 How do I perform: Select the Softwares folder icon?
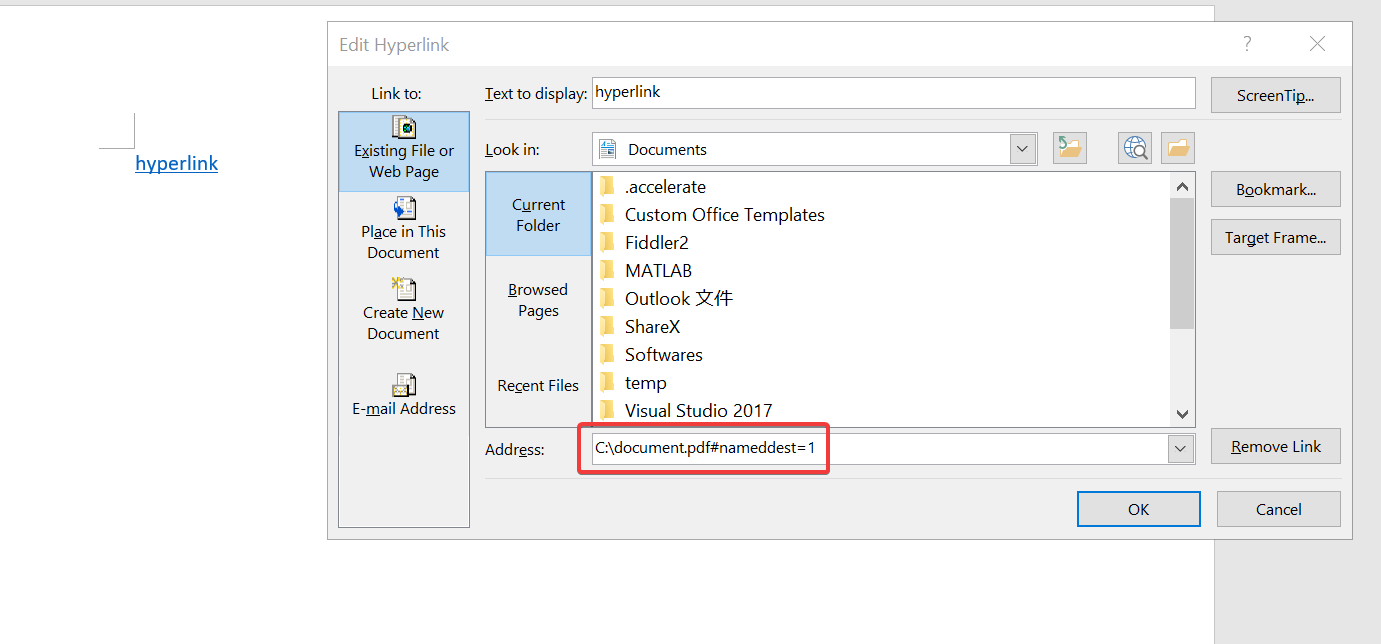(606, 355)
